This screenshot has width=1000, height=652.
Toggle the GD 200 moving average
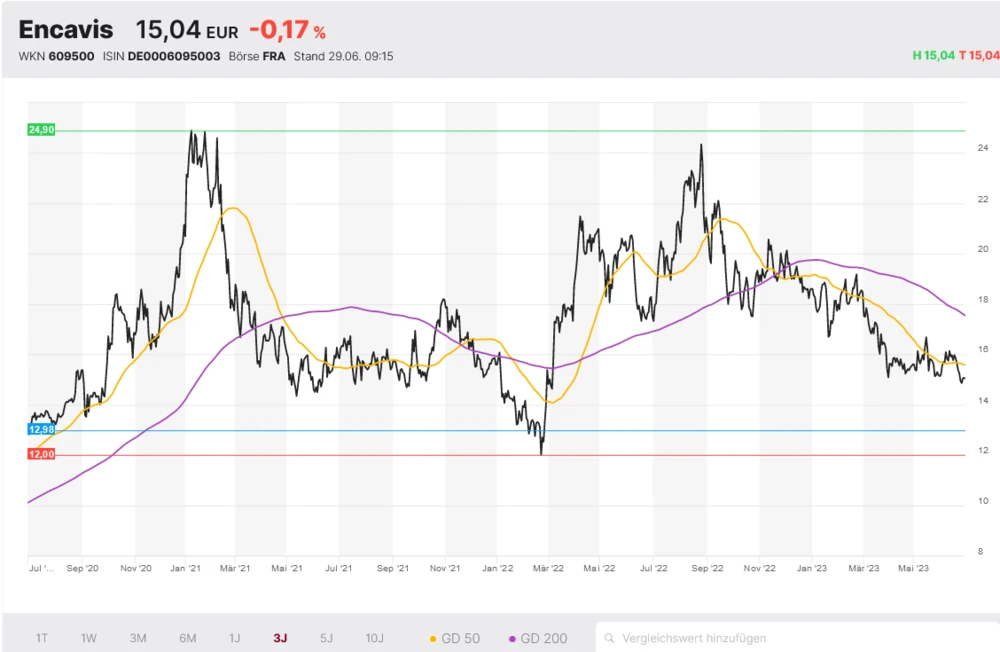coord(538,637)
